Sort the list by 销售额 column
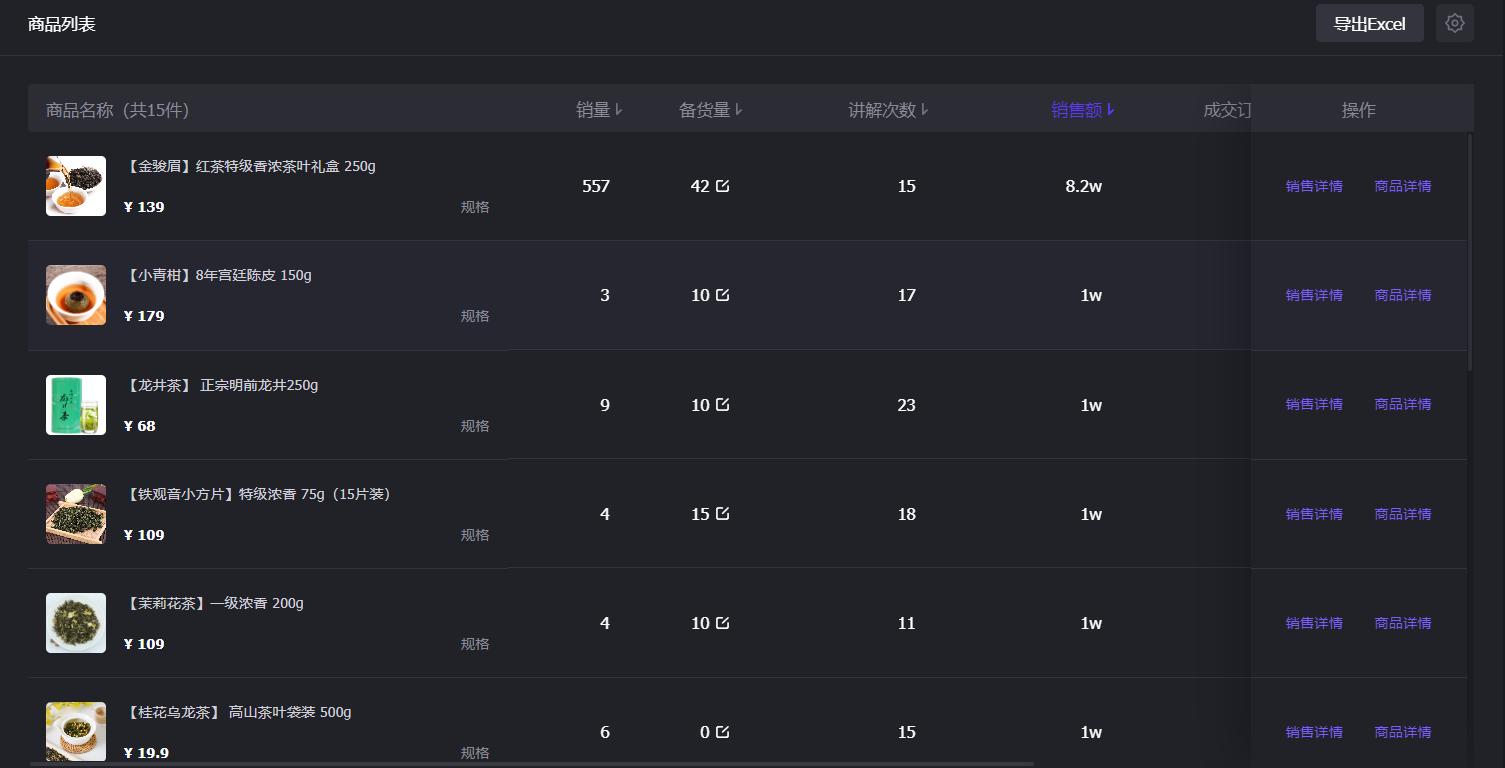Viewport: 1505px width, 768px height. (1082, 110)
